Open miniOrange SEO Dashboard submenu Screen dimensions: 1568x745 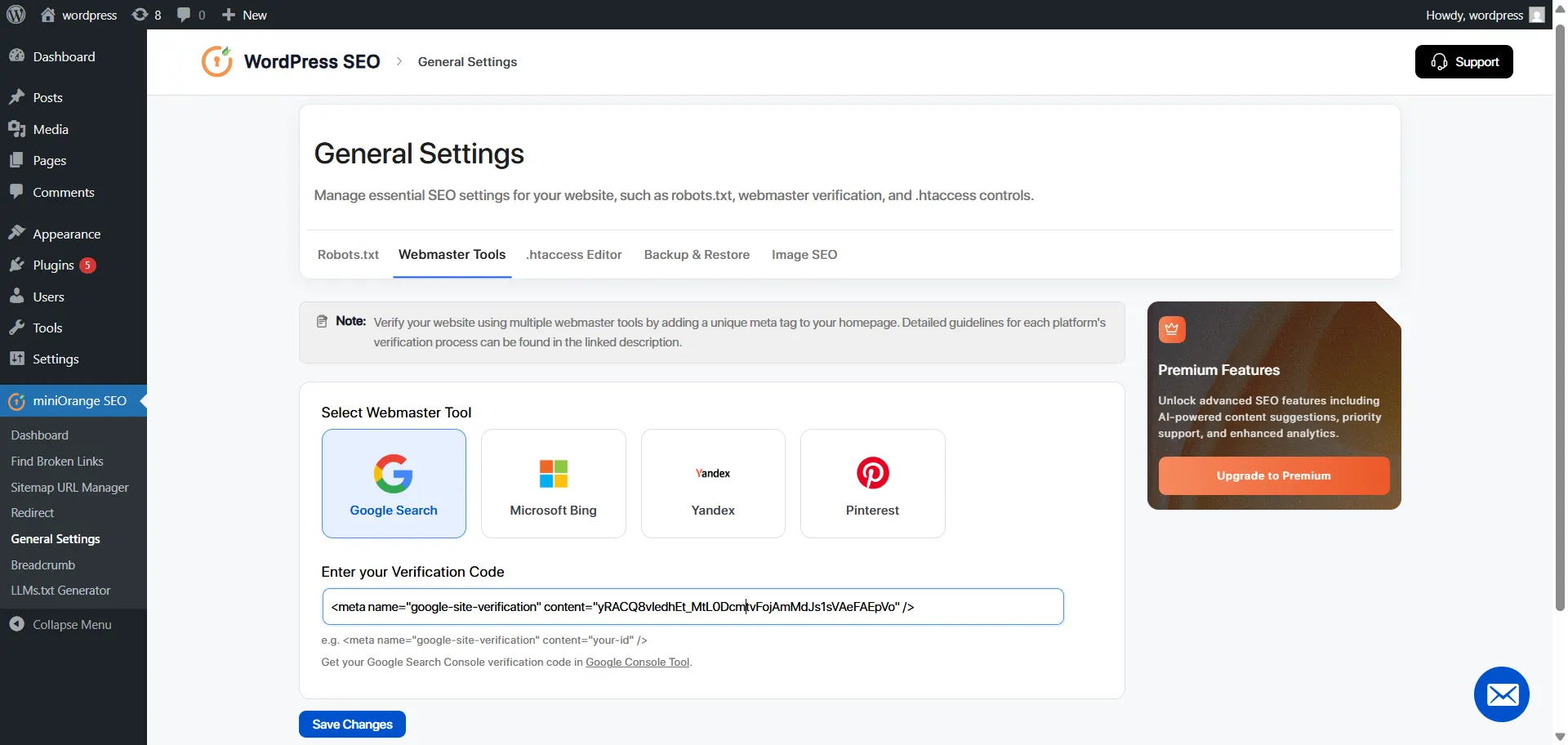[x=40, y=435]
